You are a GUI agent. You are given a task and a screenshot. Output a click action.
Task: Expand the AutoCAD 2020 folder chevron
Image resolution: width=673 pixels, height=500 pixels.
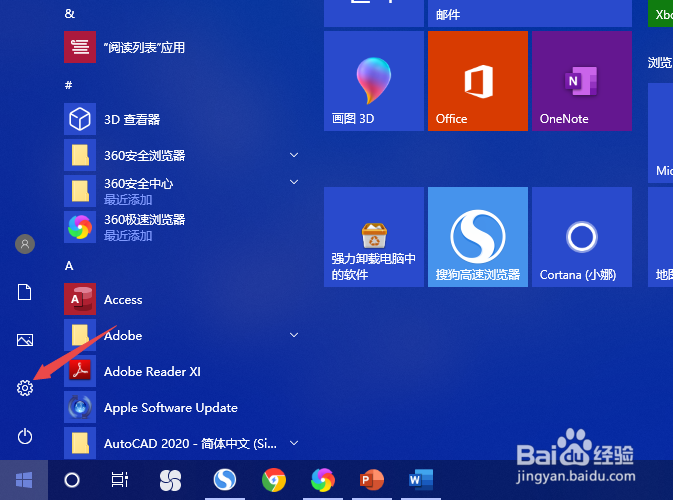294,443
